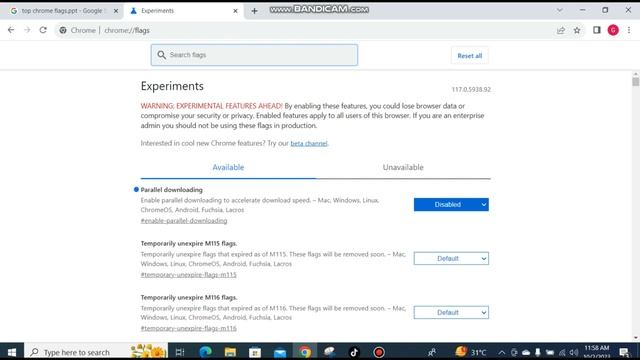Open tab search chevron in title bar

tap(560, 10)
